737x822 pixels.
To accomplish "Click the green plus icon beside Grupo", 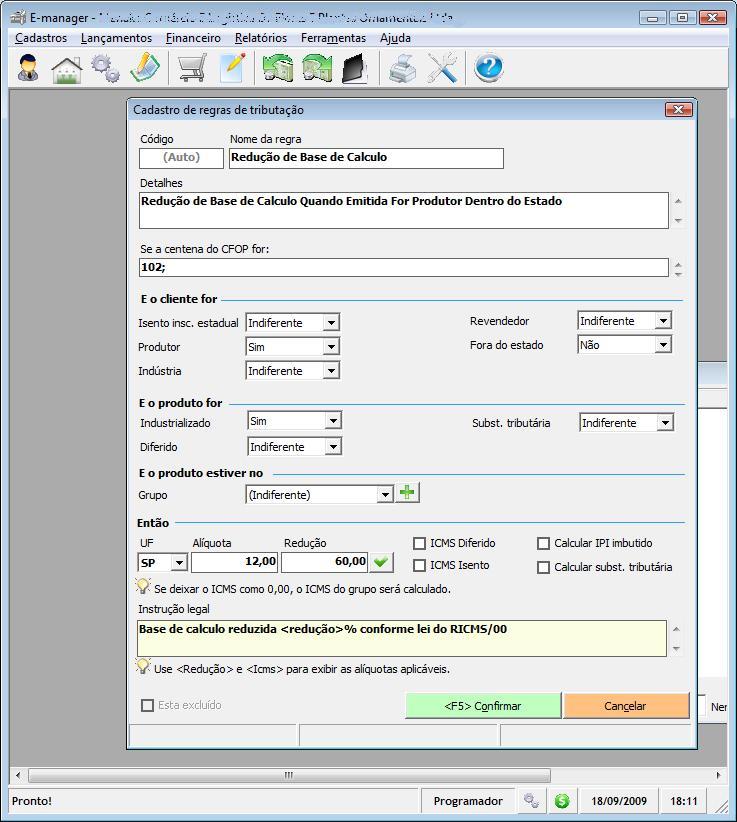I will [x=408, y=493].
